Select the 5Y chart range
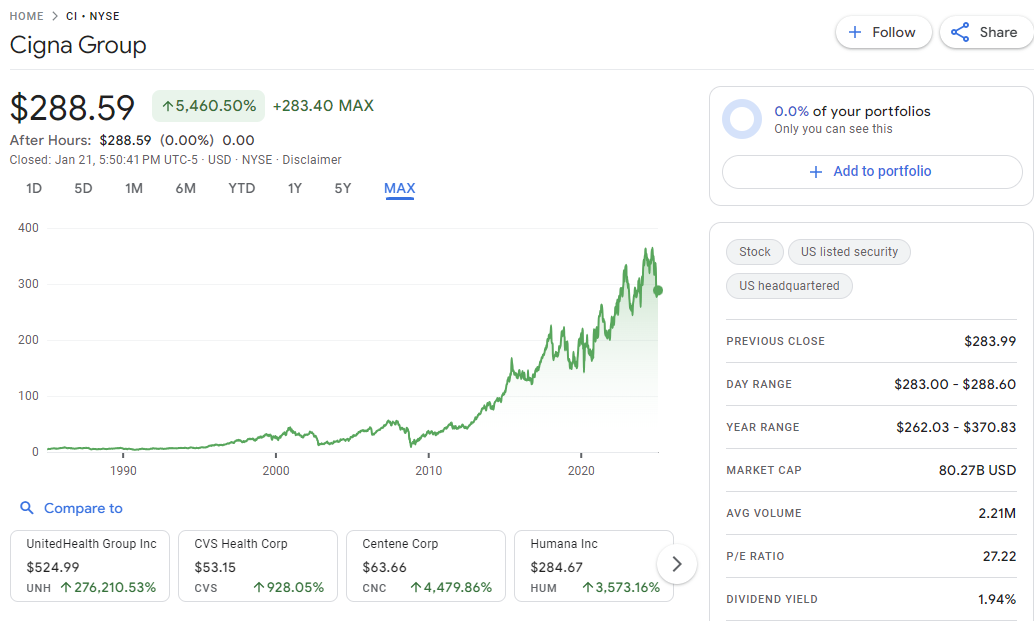 343,189
